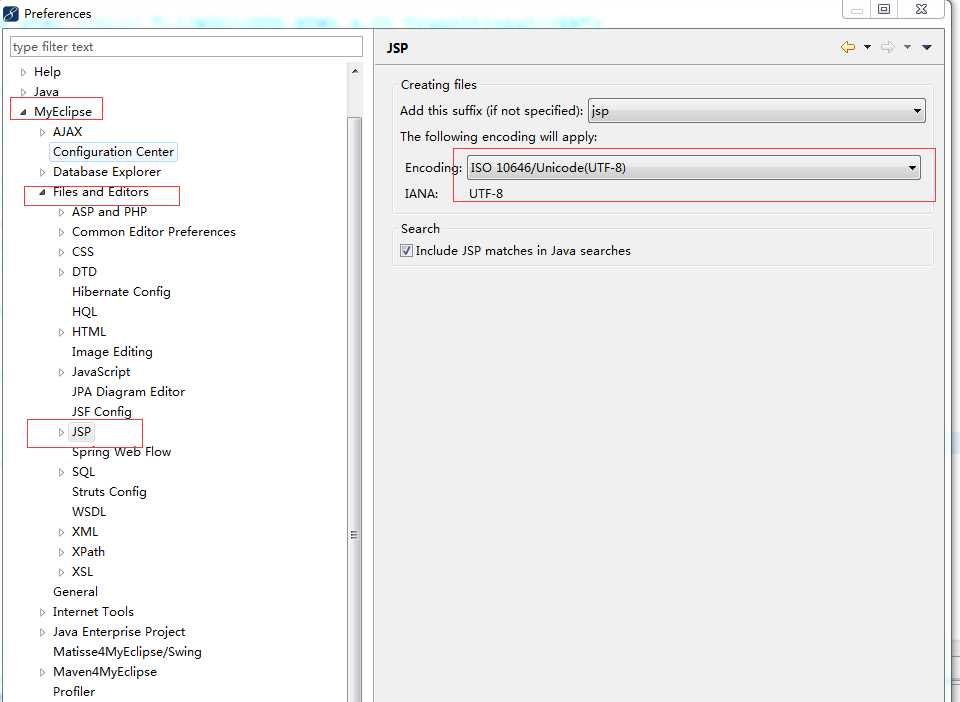The width and height of the screenshot is (960, 702).
Task: Select General under MyEclipse
Action: click(75, 592)
